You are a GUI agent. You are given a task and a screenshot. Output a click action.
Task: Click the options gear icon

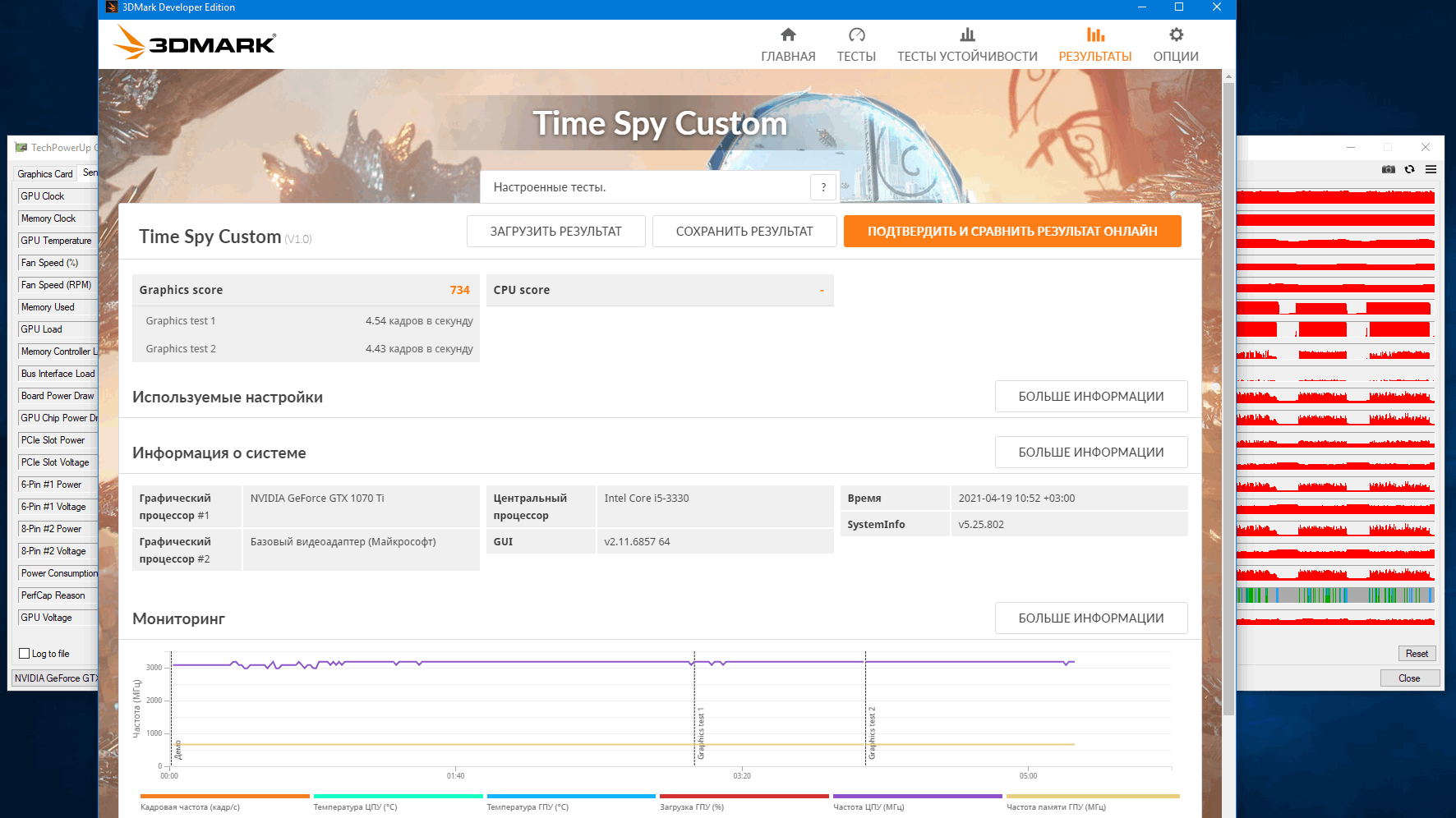[x=1177, y=34]
